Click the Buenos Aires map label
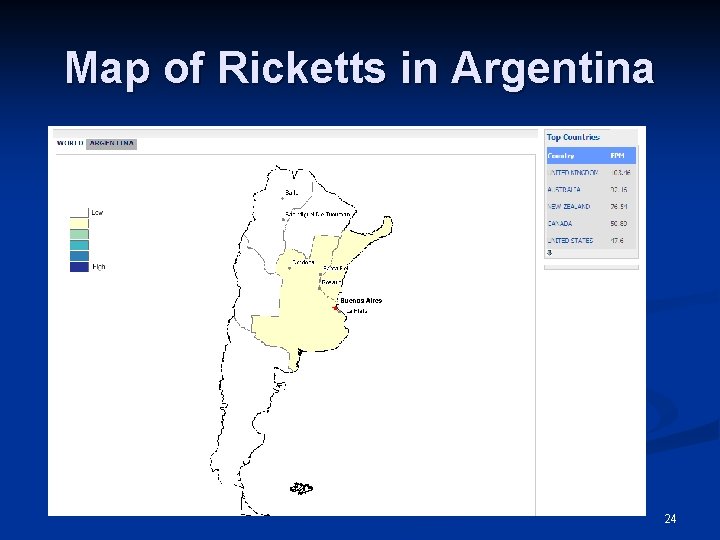Screen dimensions: 720x540 click(361, 300)
